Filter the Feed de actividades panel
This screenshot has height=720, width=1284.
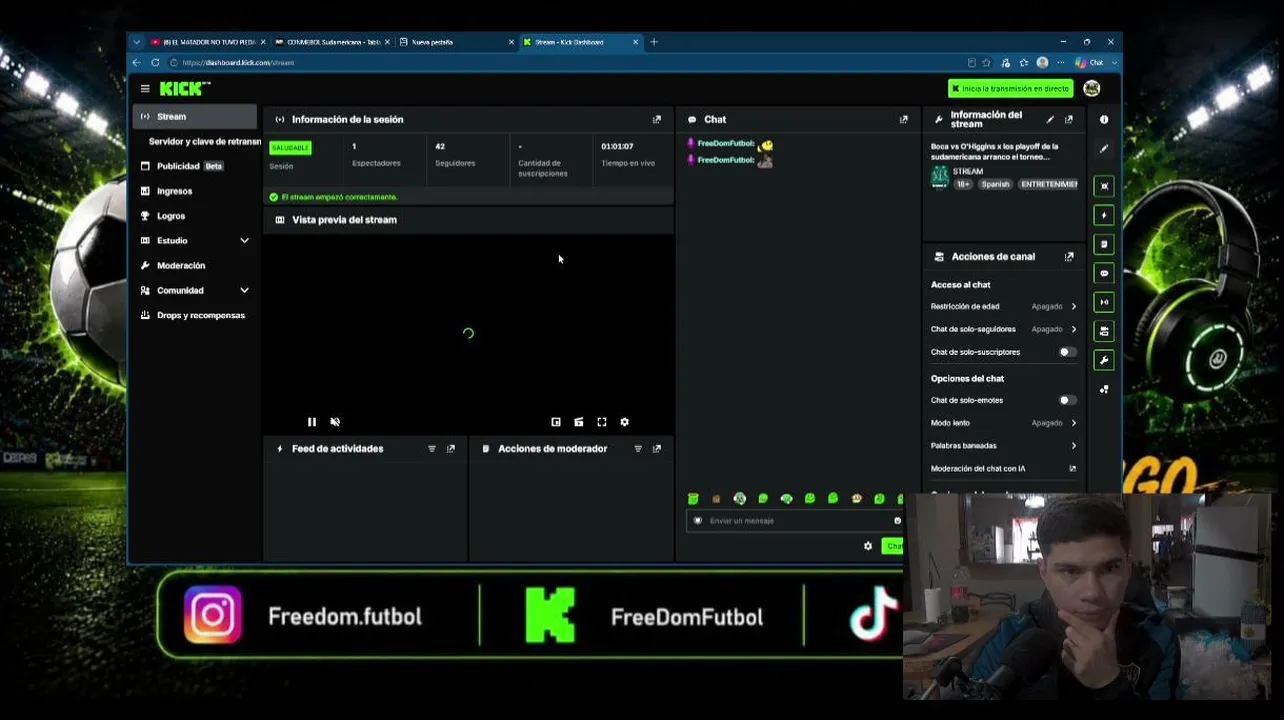[432, 449]
